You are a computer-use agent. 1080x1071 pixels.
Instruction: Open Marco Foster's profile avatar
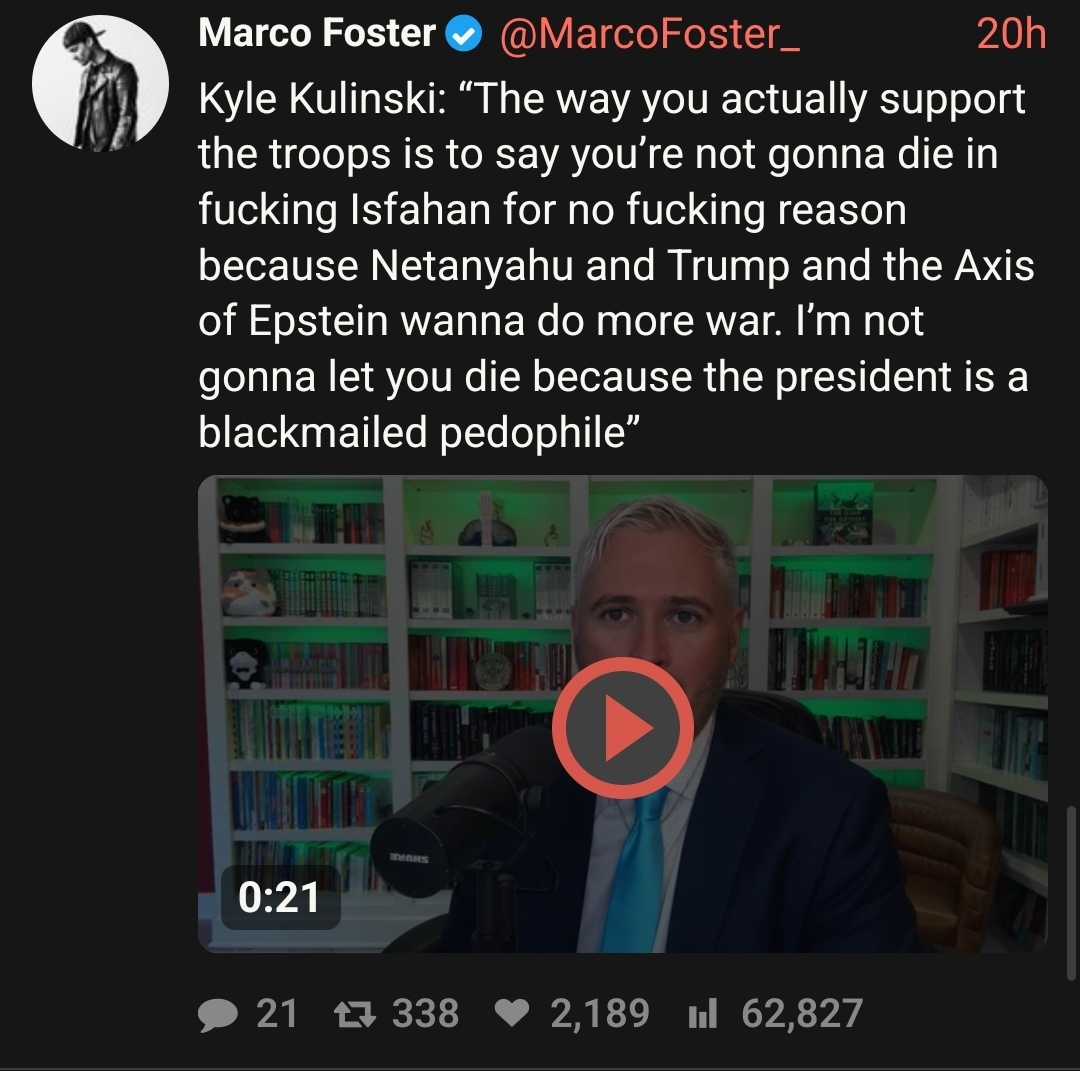pos(100,83)
